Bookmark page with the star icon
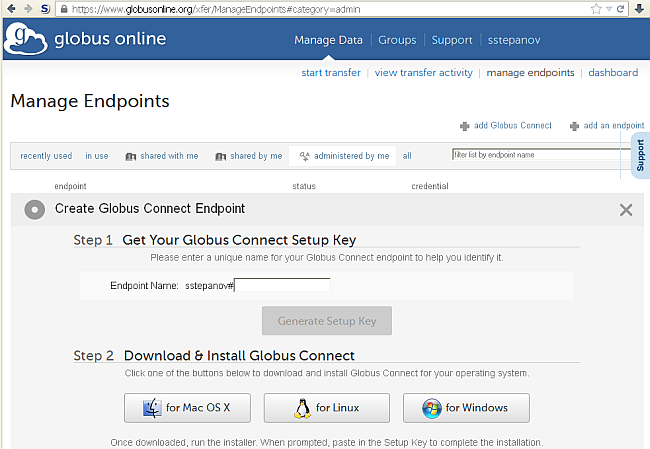The width and height of the screenshot is (650, 449). point(596,9)
